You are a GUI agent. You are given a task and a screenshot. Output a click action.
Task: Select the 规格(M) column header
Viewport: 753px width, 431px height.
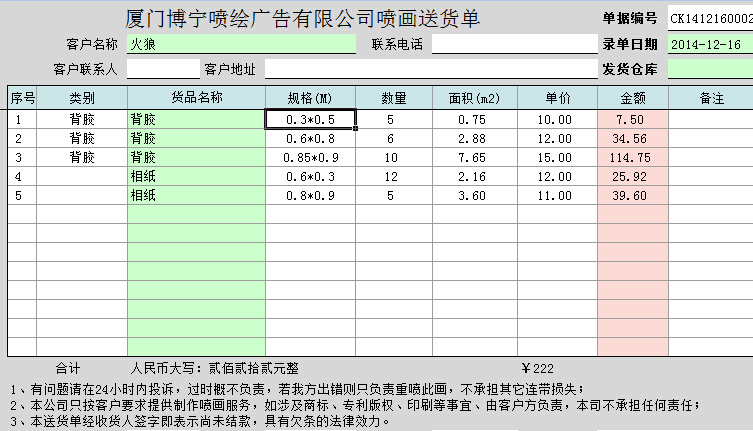point(310,98)
